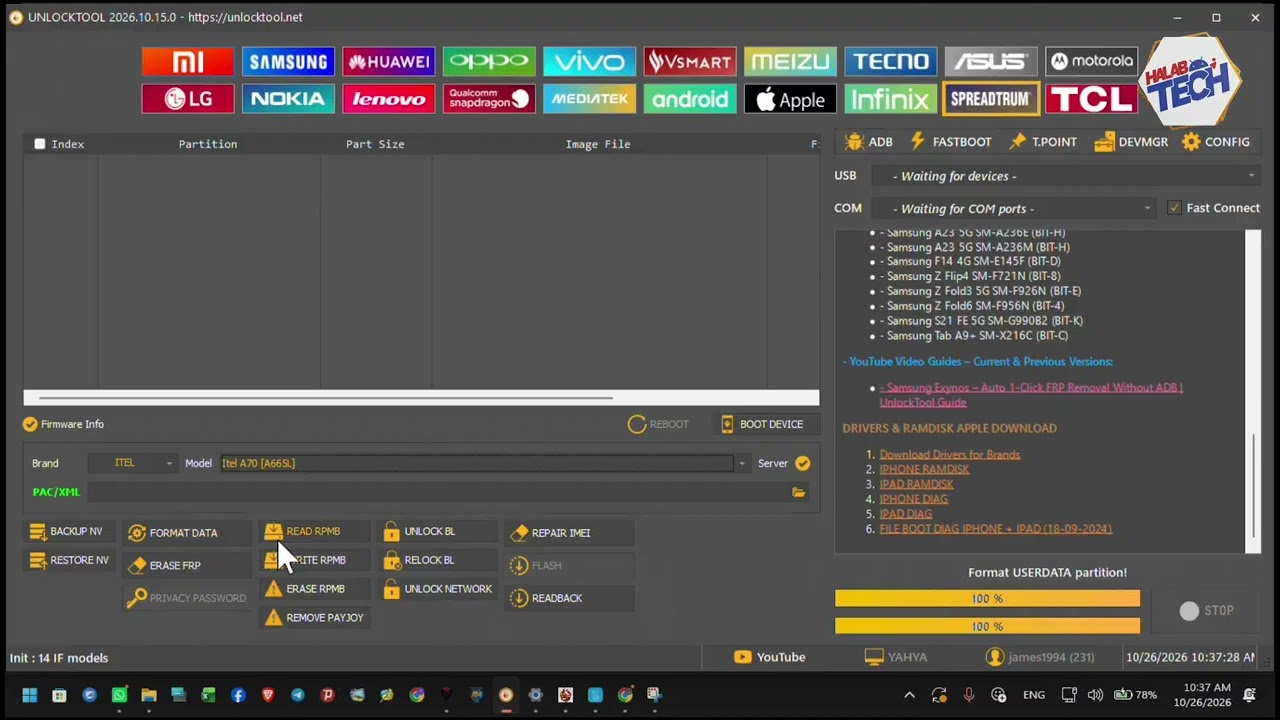Open the CONFIG settings tab
The height and width of the screenshot is (720, 1280).
[x=1215, y=142]
